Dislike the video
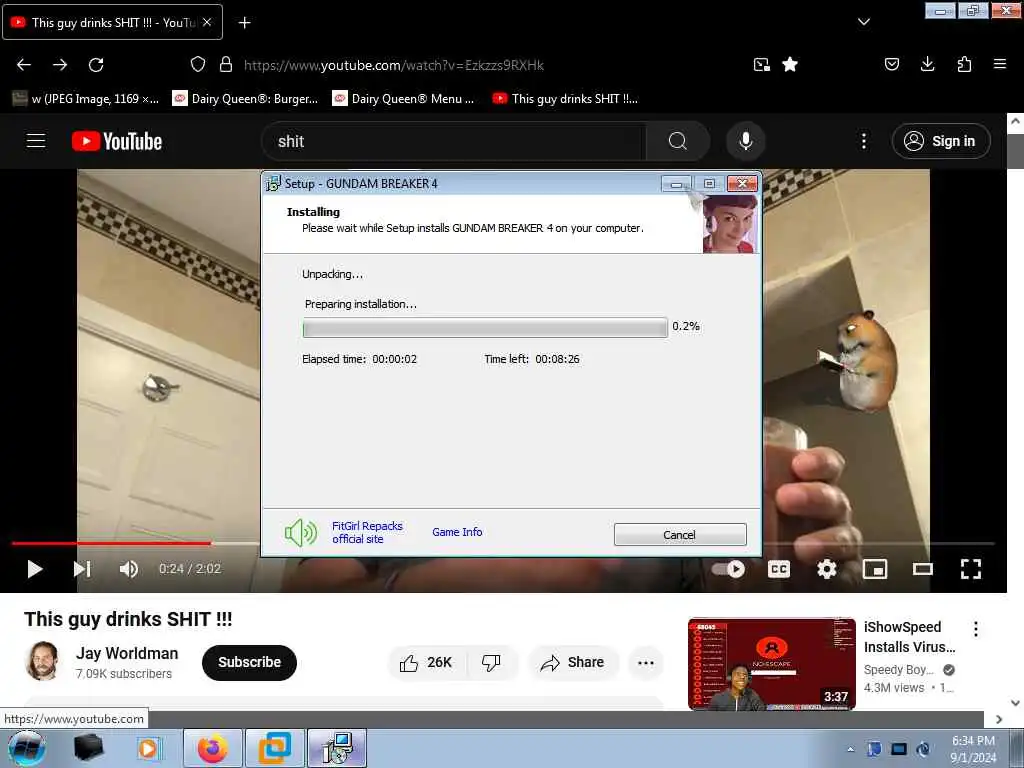 tap(491, 662)
